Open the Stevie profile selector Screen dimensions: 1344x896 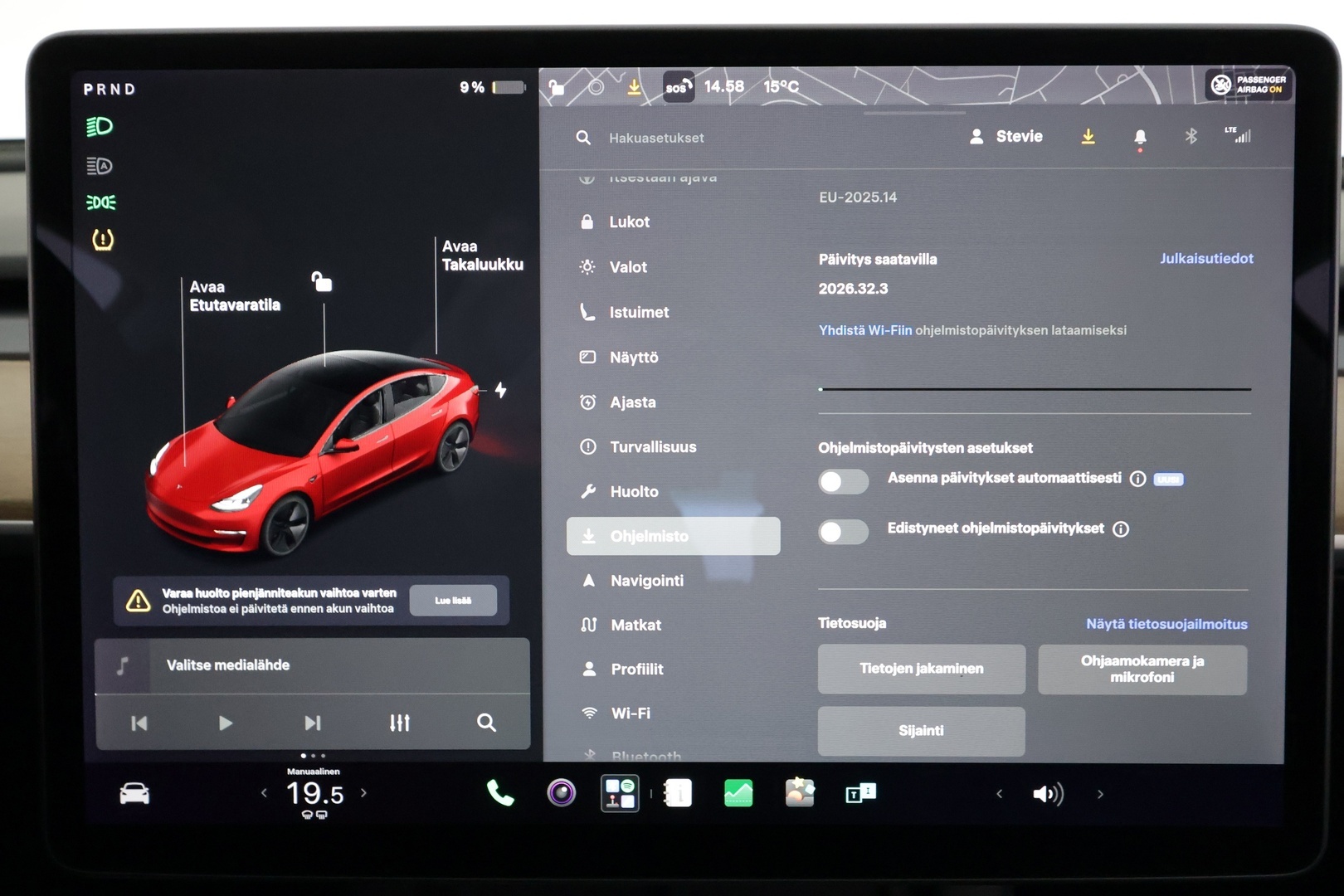tap(1006, 137)
